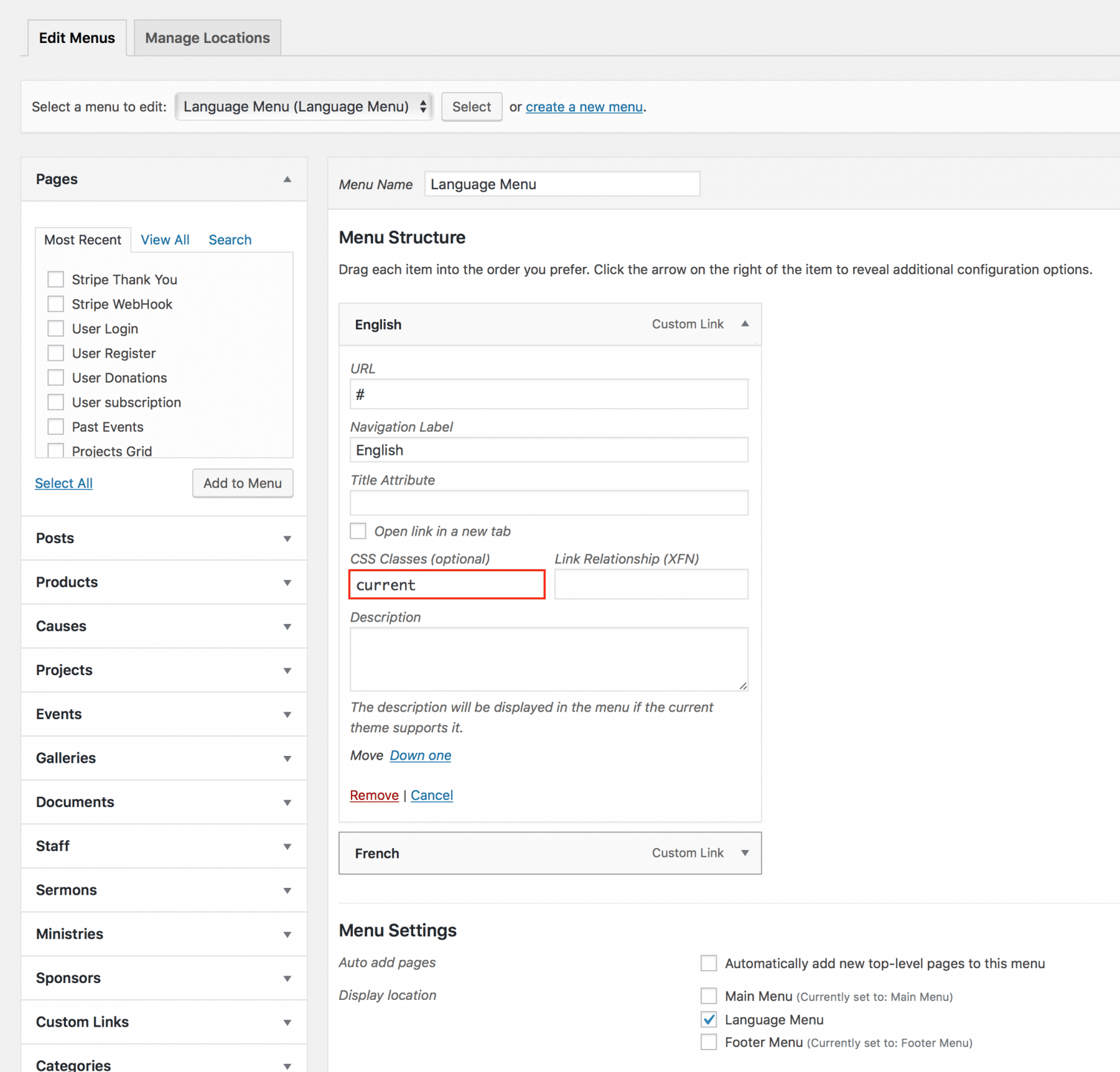This screenshot has width=1120, height=1072.
Task: Click the Add to Menu button
Action: [x=242, y=483]
